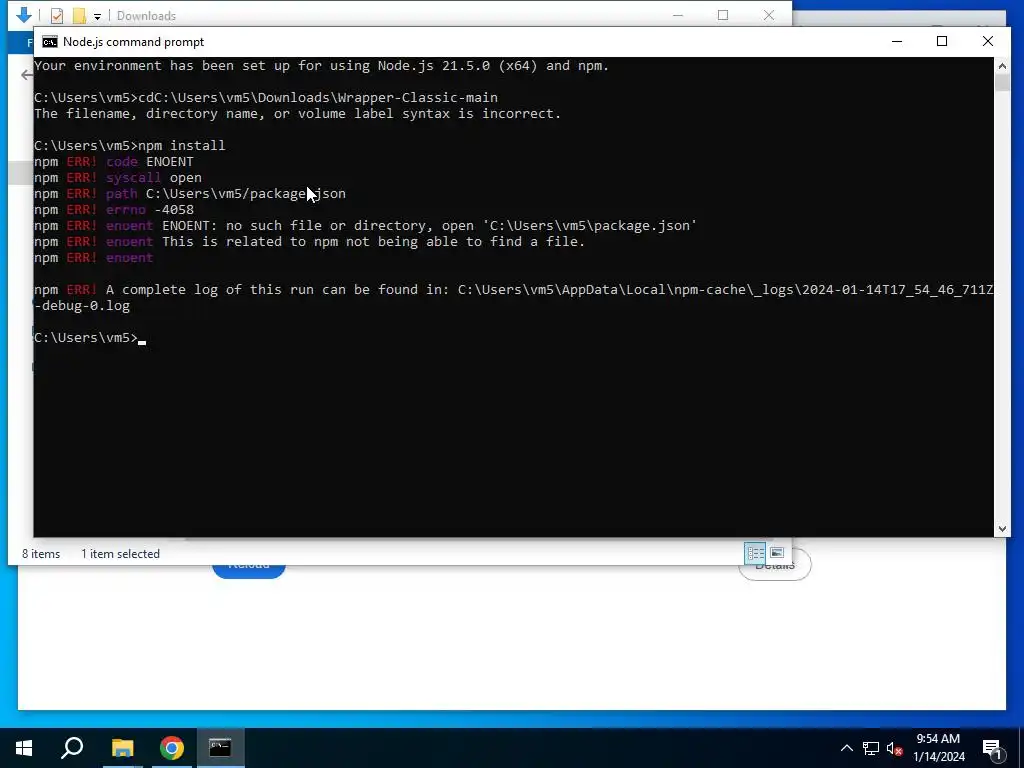Image resolution: width=1024 pixels, height=768 pixels.
Task: Click the console vertical scrollbar thumb
Action: (1002, 83)
